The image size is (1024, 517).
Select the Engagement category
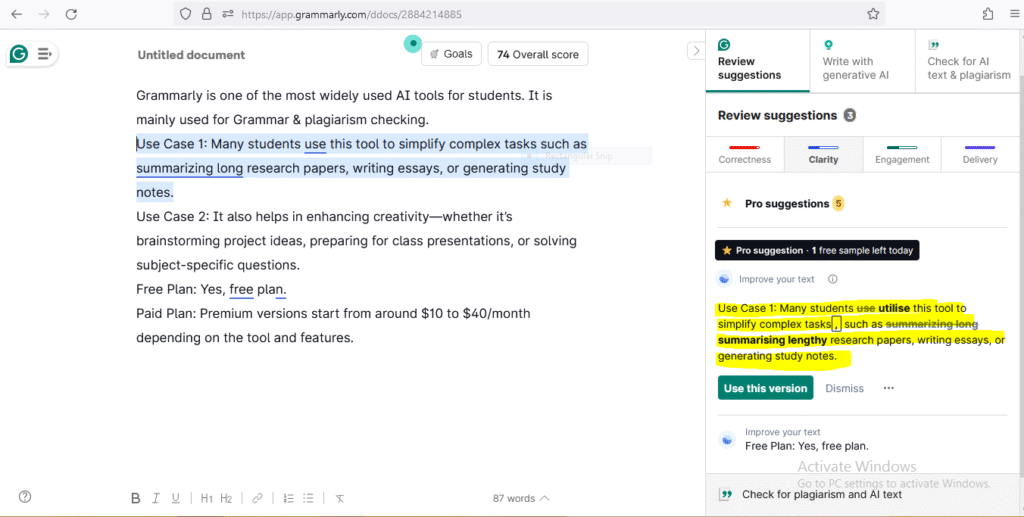902,154
